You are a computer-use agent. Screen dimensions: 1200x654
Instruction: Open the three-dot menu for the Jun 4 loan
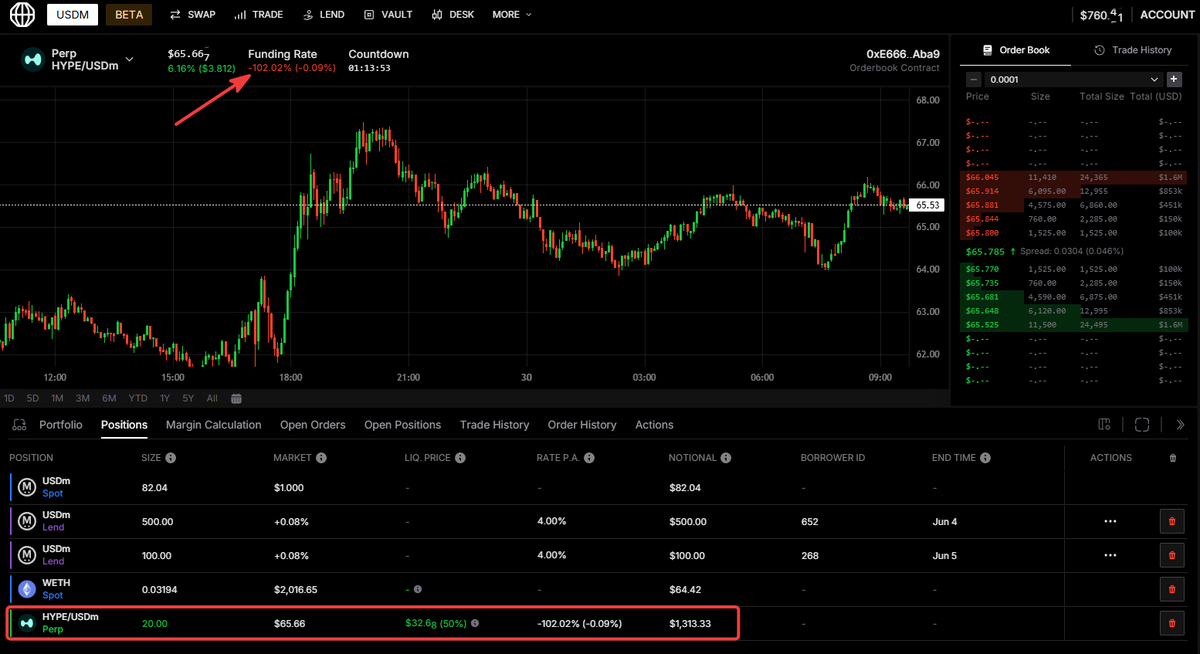(x=1110, y=521)
